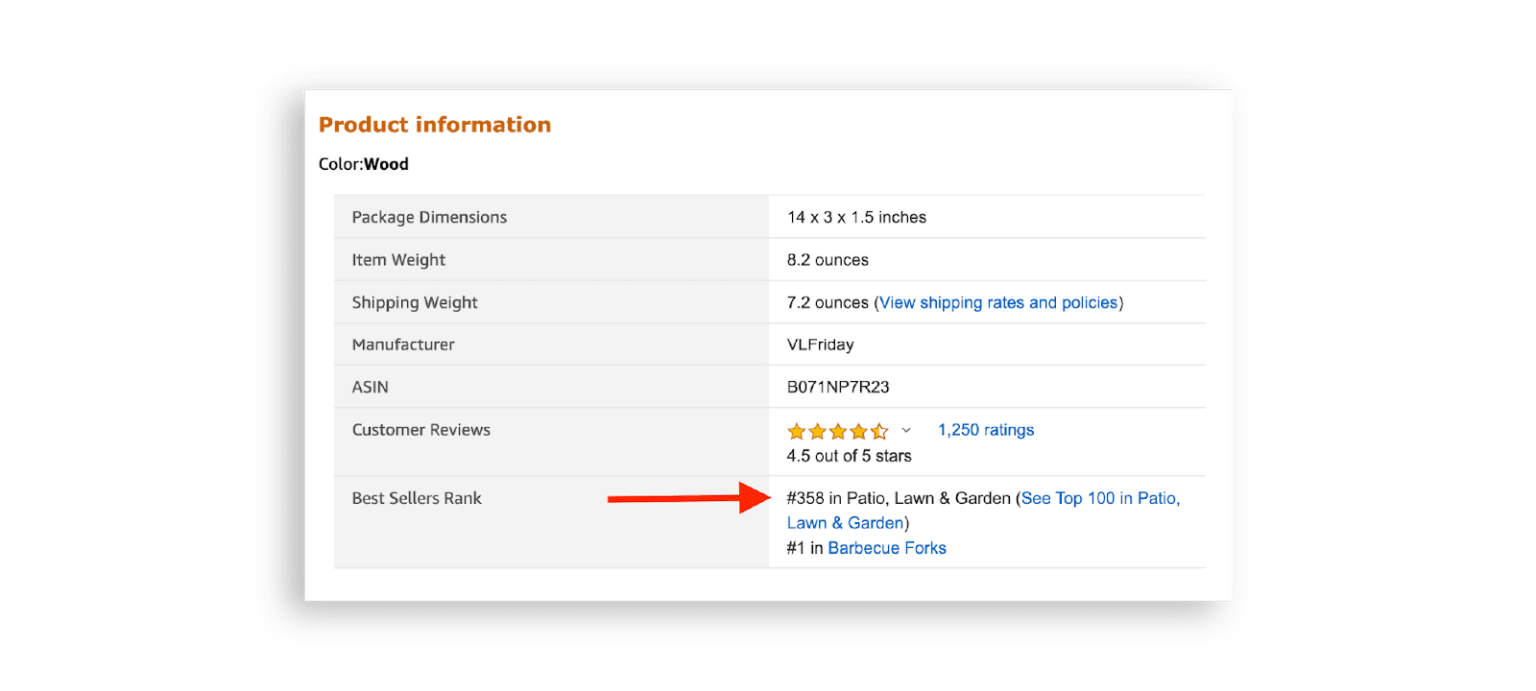Click the Manufacturer value VLFriday
The image size is (1536, 691).
pos(820,344)
